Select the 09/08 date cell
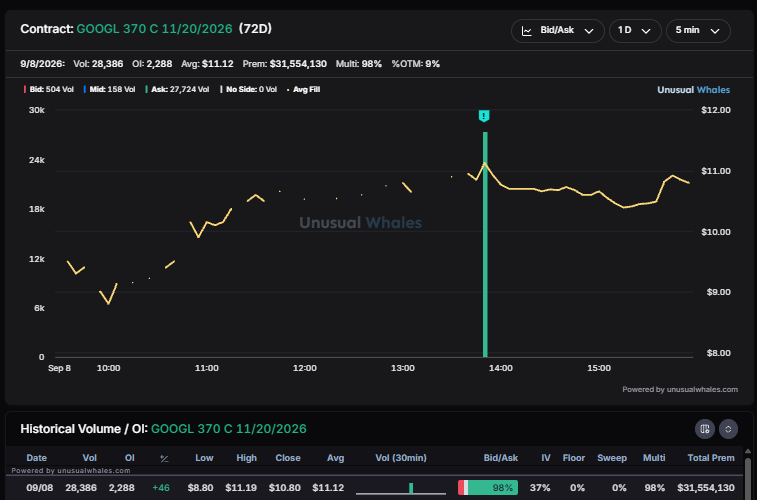This screenshot has height=500, width=757. 40,487
